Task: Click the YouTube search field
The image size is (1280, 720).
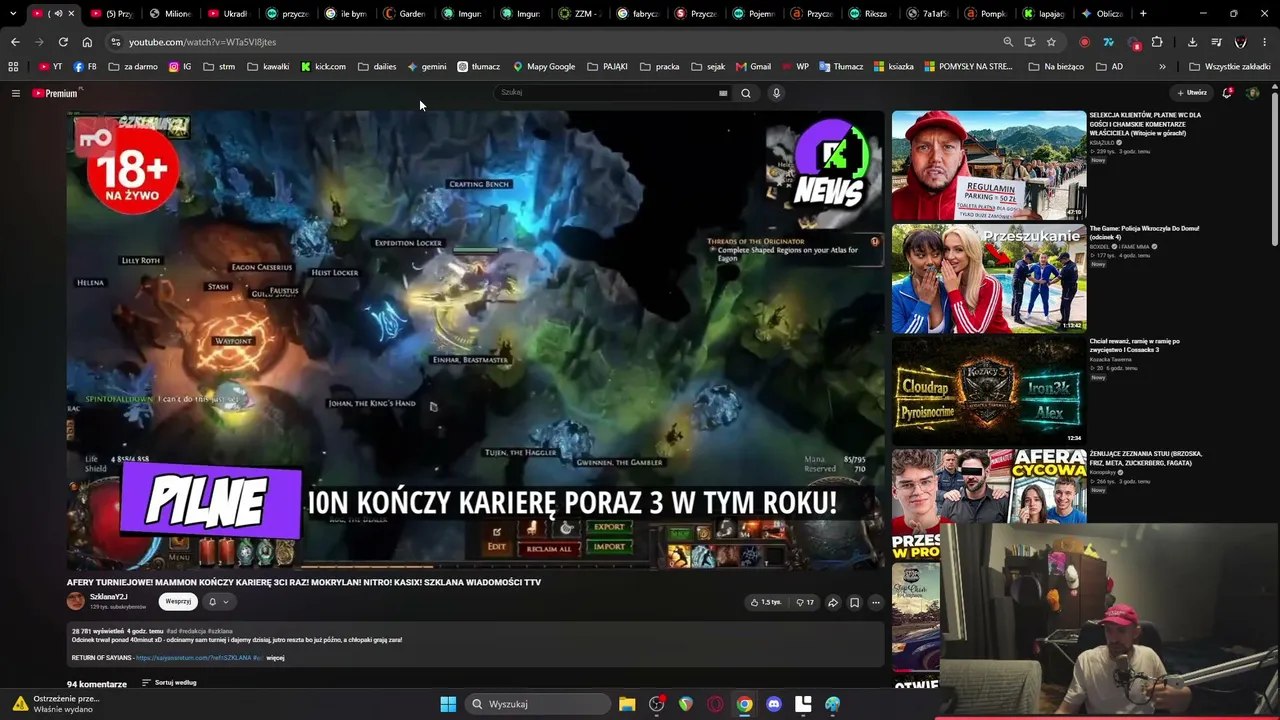Action: pos(607,93)
